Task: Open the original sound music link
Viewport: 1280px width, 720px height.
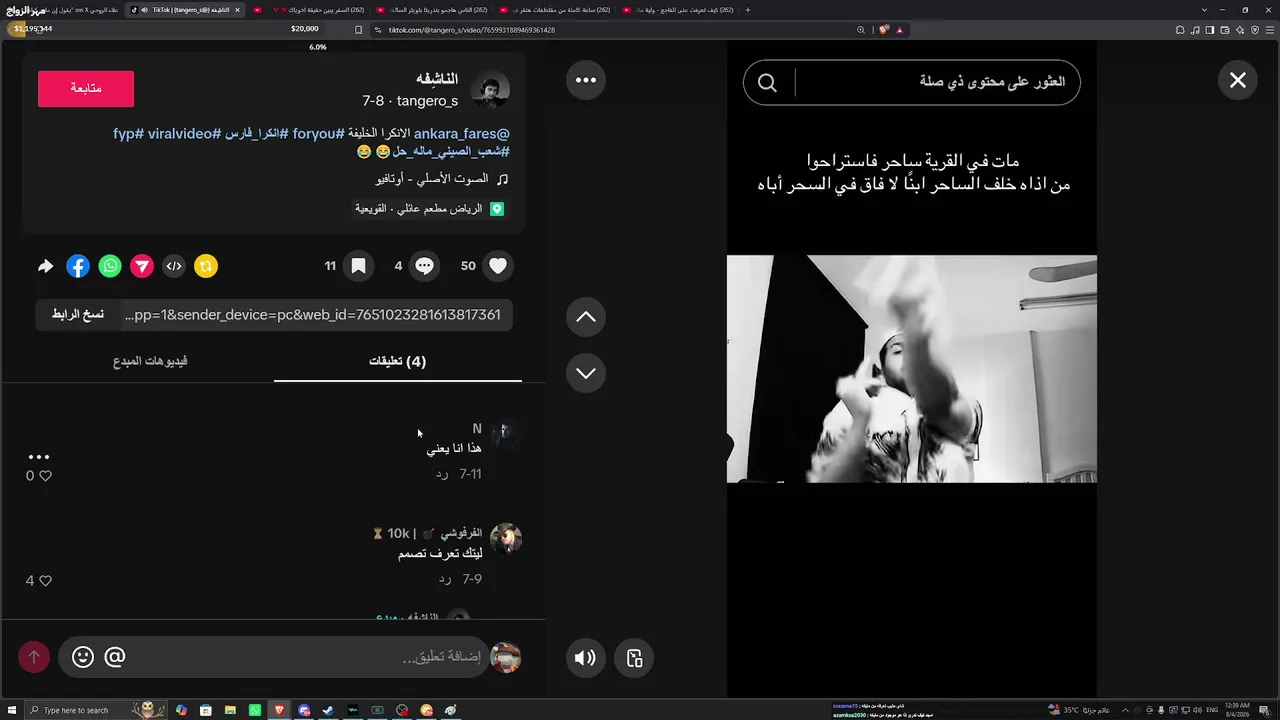Action: (442, 179)
